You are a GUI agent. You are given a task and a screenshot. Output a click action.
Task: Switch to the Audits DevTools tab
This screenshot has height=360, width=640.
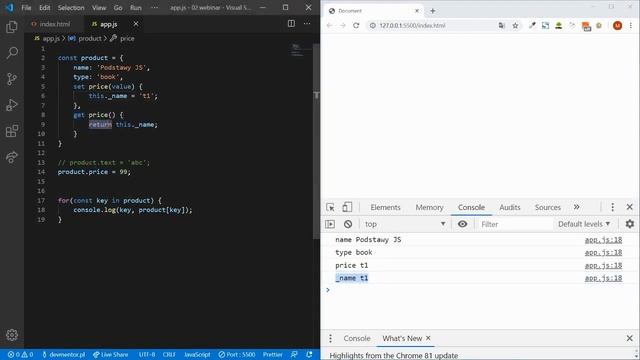510,207
